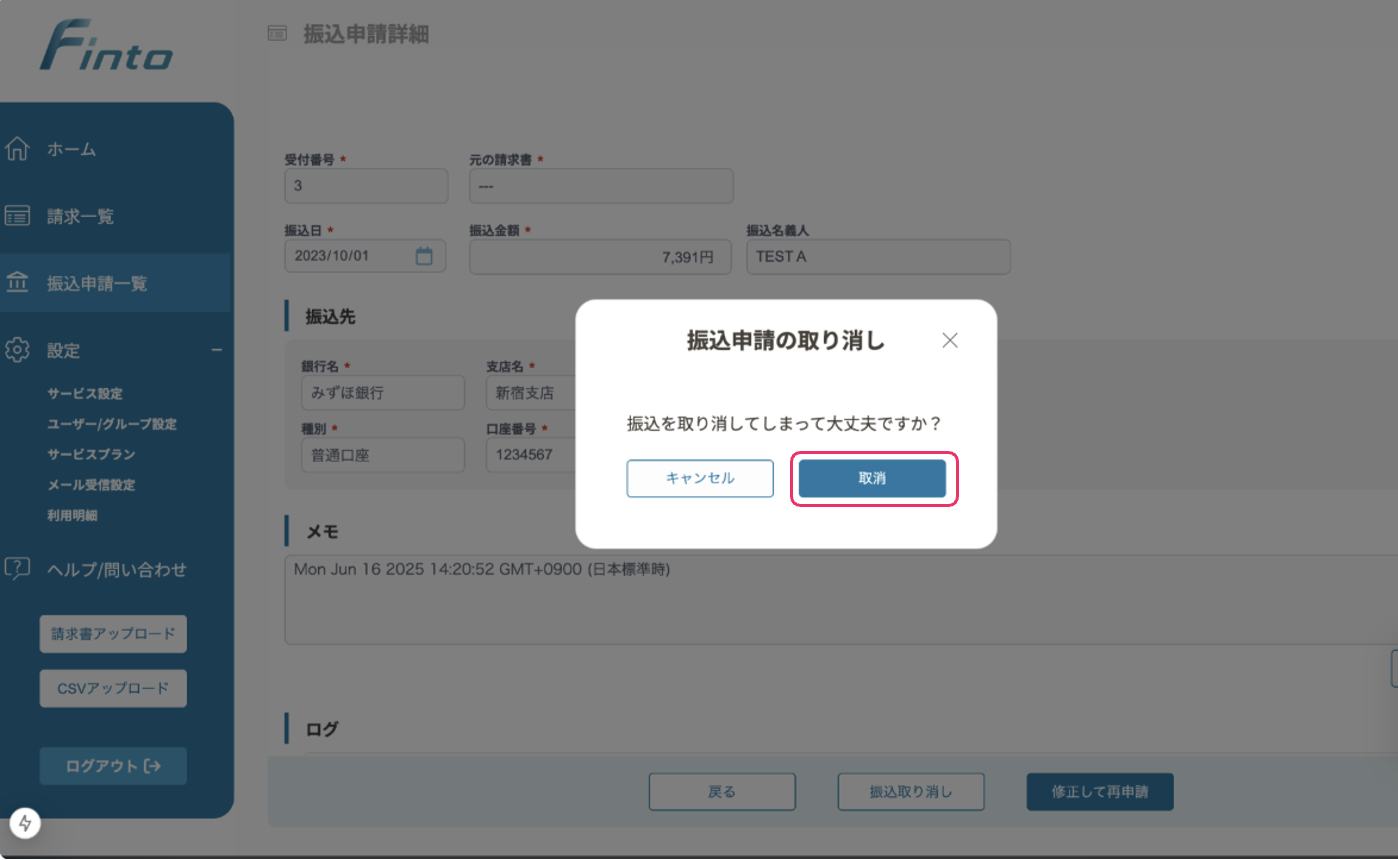Click the invoice list icon

[17, 216]
